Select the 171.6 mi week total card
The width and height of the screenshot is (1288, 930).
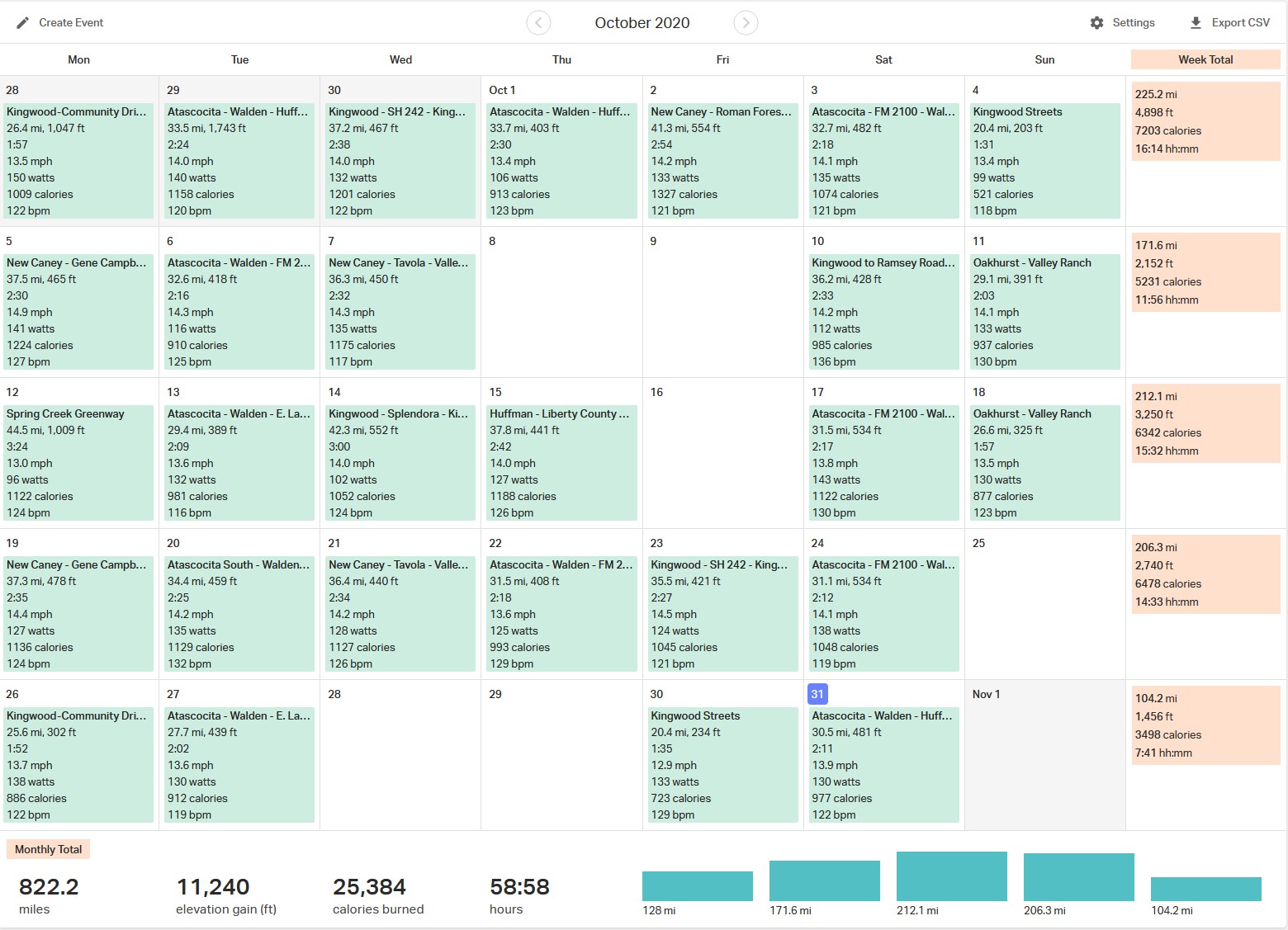click(x=1205, y=272)
